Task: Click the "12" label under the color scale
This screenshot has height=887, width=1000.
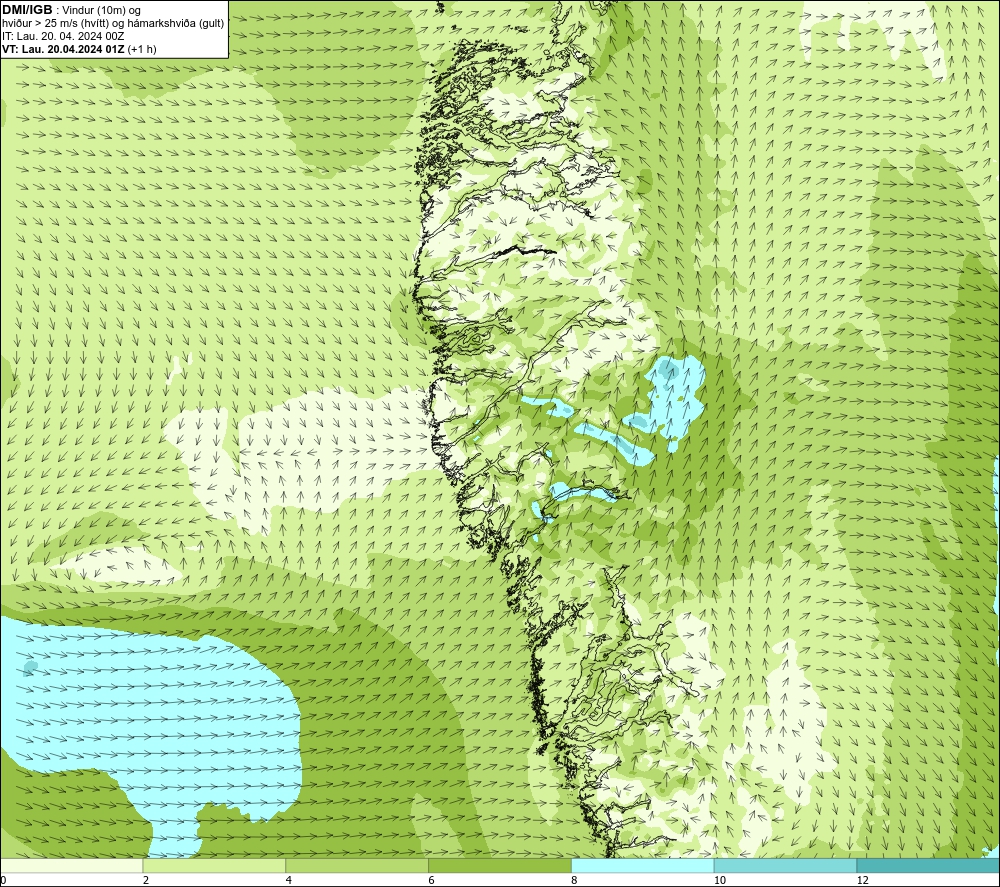Action: click(863, 881)
